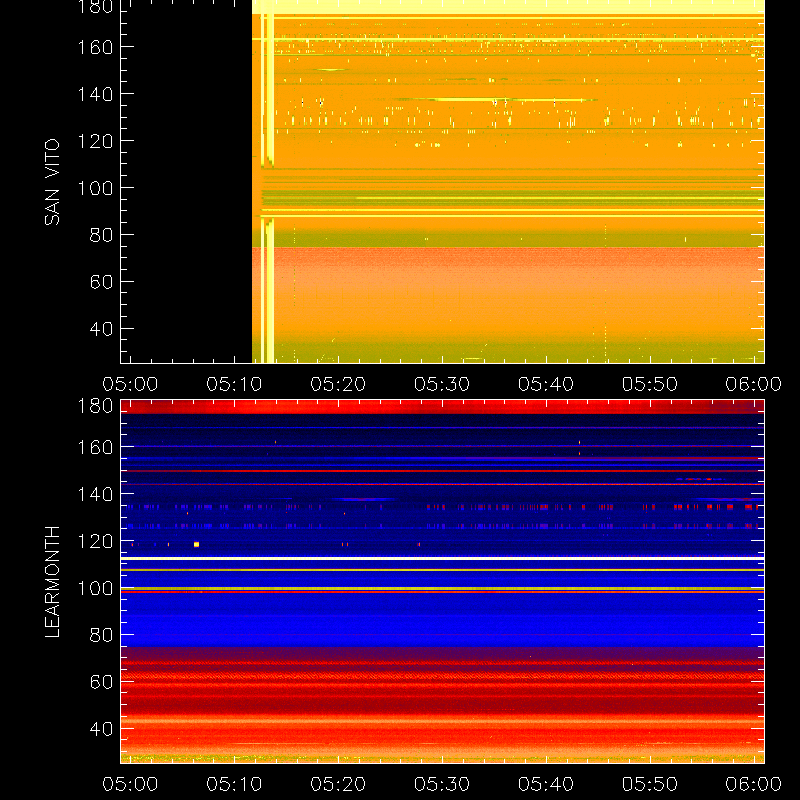Select the 80 tick label on the San Vito axis

point(101,235)
